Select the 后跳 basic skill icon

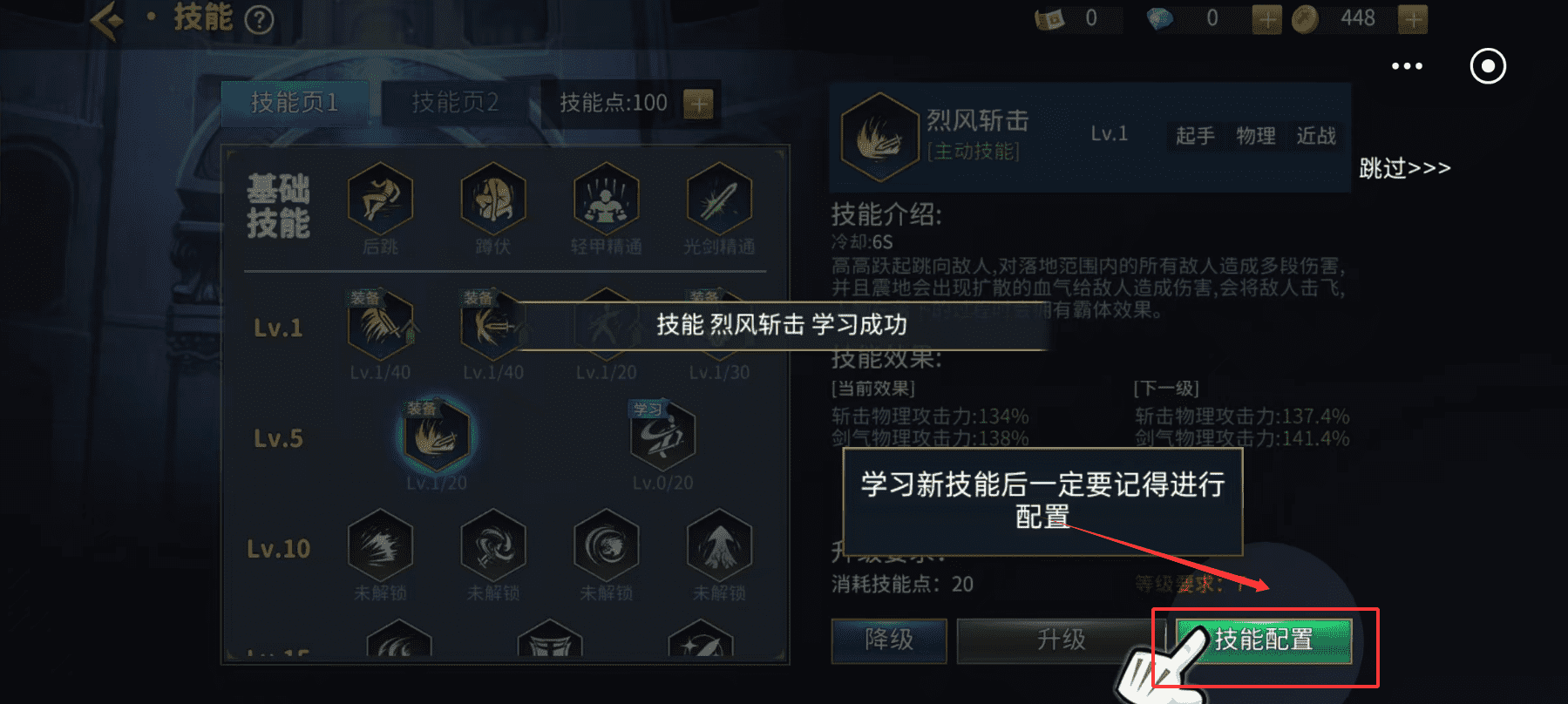point(380,199)
